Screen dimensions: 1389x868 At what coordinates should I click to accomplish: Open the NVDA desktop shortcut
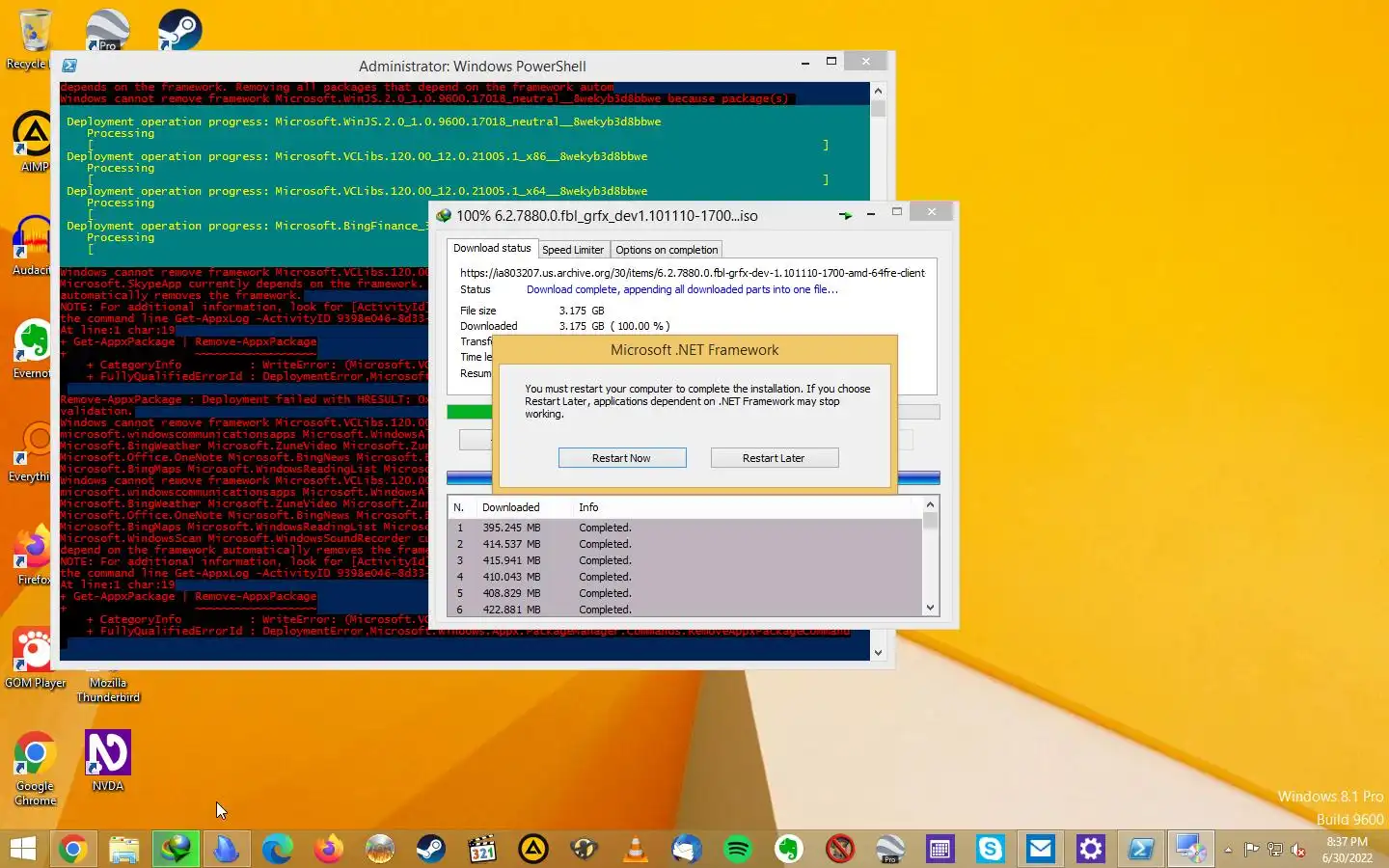(x=108, y=761)
